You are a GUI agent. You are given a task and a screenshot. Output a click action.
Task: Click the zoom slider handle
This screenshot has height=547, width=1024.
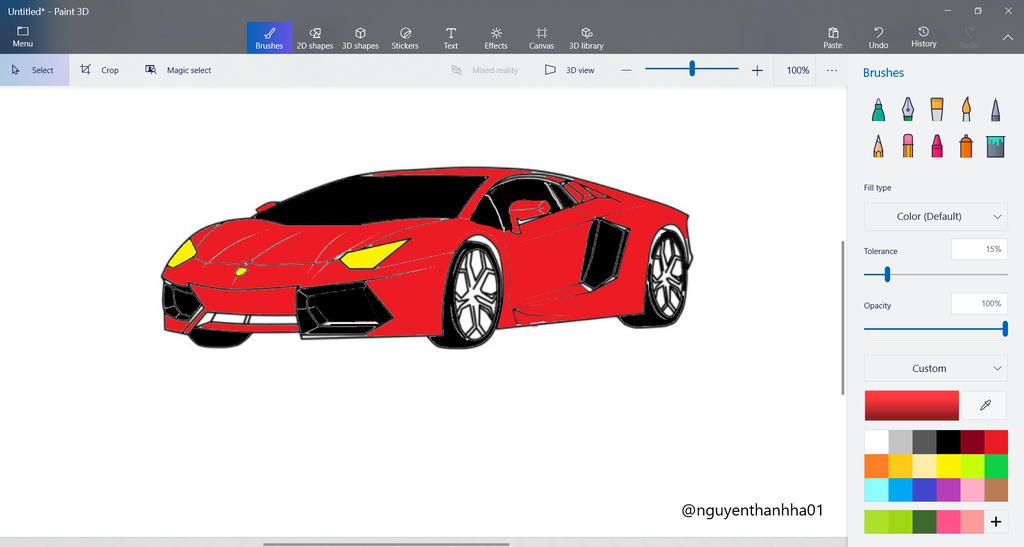point(692,69)
